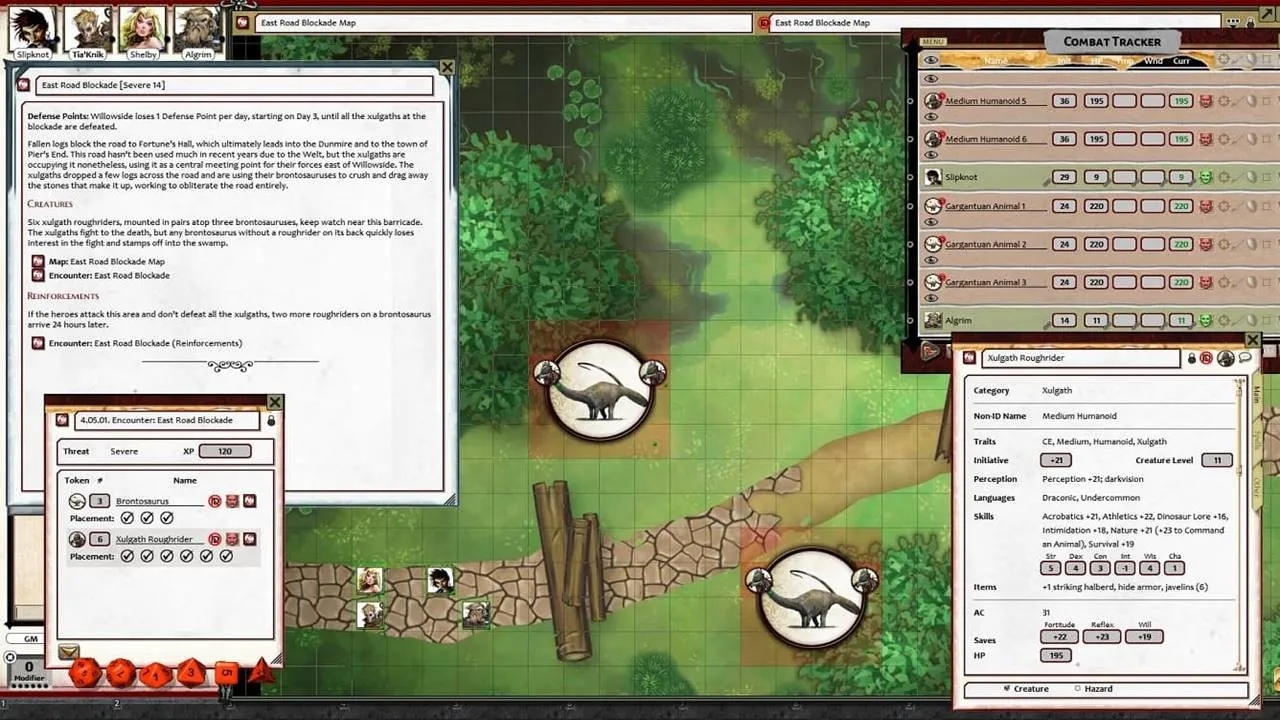Toggle visibility eye under Gargantuan Animal 1

pos(931,223)
